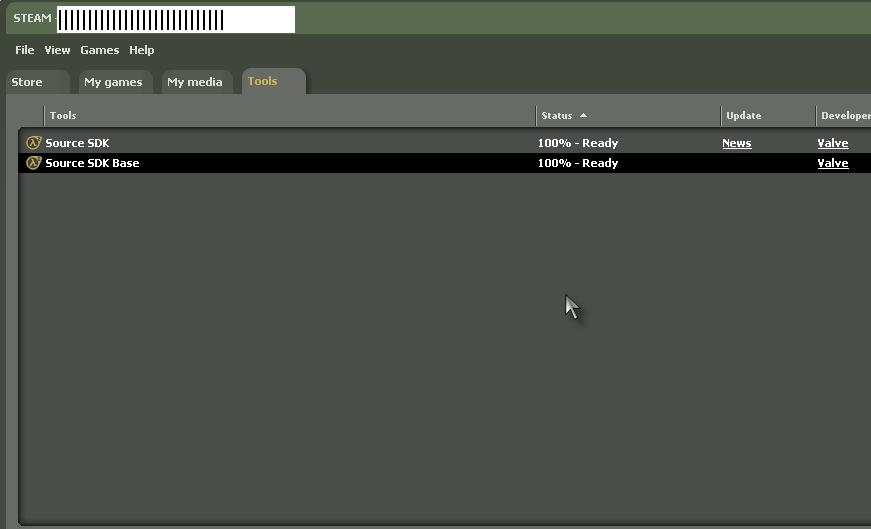Sort list by Status column header
The width and height of the screenshot is (871, 529).
pos(628,116)
